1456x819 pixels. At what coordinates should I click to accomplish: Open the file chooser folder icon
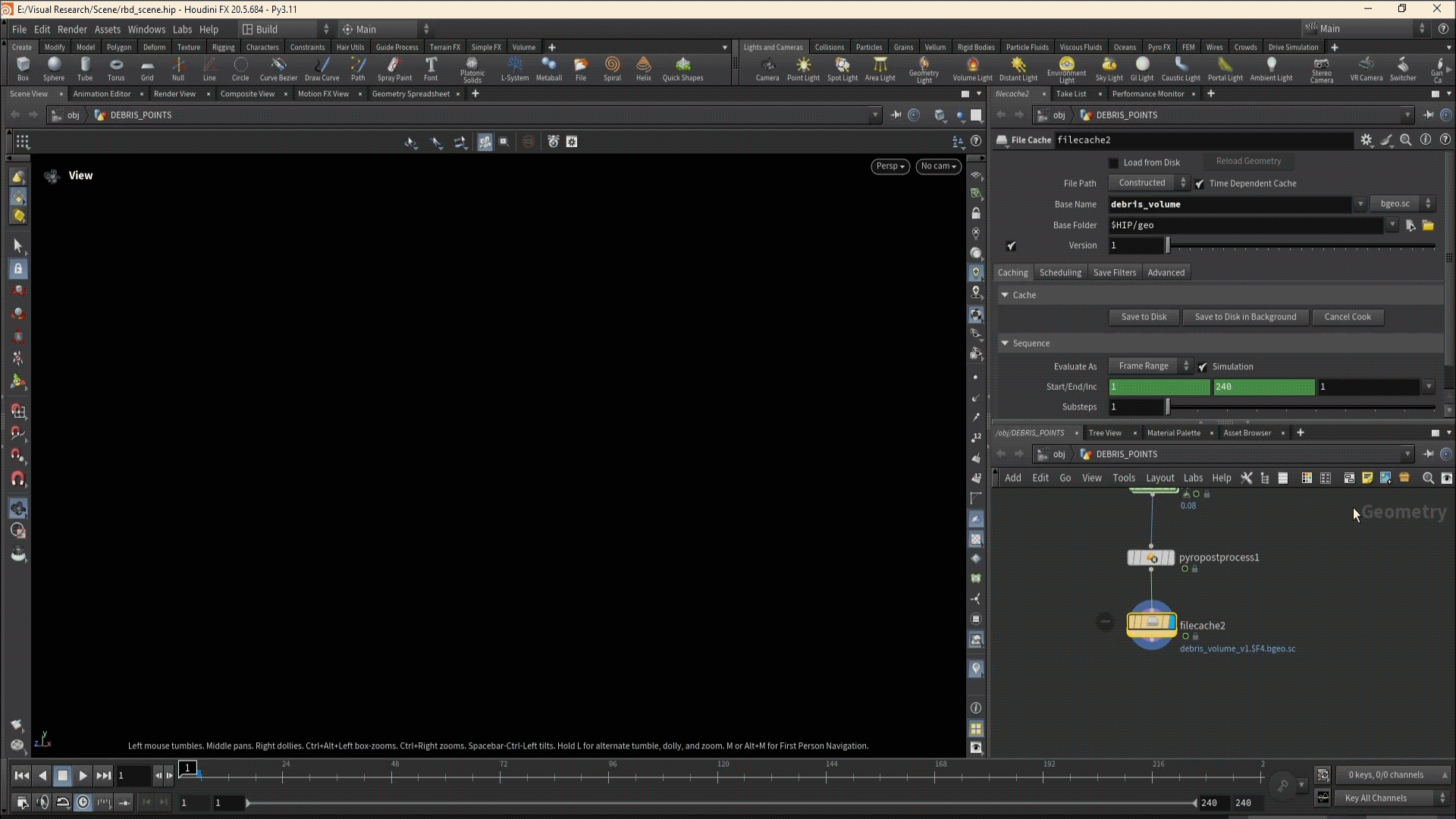[1428, 225]
